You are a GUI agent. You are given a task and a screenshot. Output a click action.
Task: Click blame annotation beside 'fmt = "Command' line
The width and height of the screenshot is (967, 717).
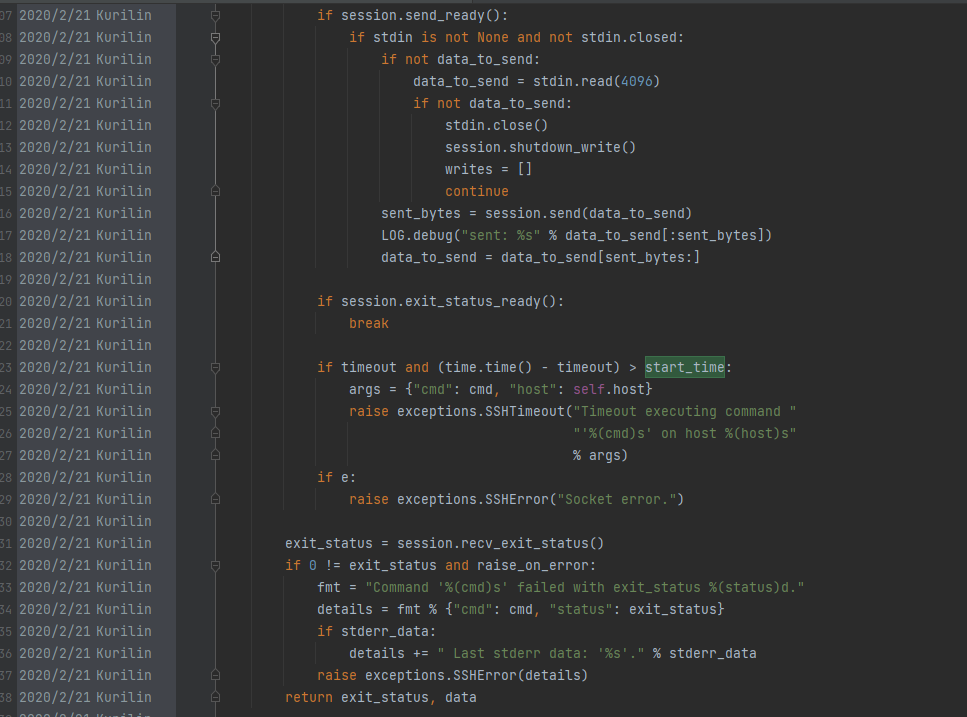pyautogui.click(x=85, y=588)
